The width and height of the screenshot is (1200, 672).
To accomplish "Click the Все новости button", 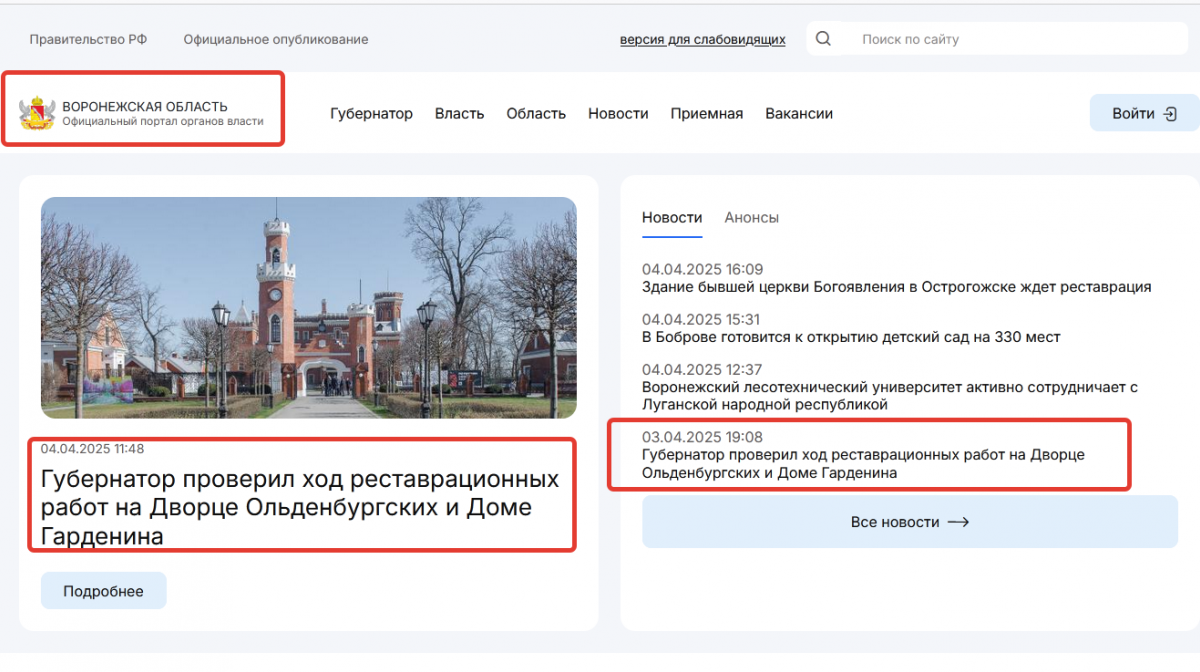I will 909,522.
